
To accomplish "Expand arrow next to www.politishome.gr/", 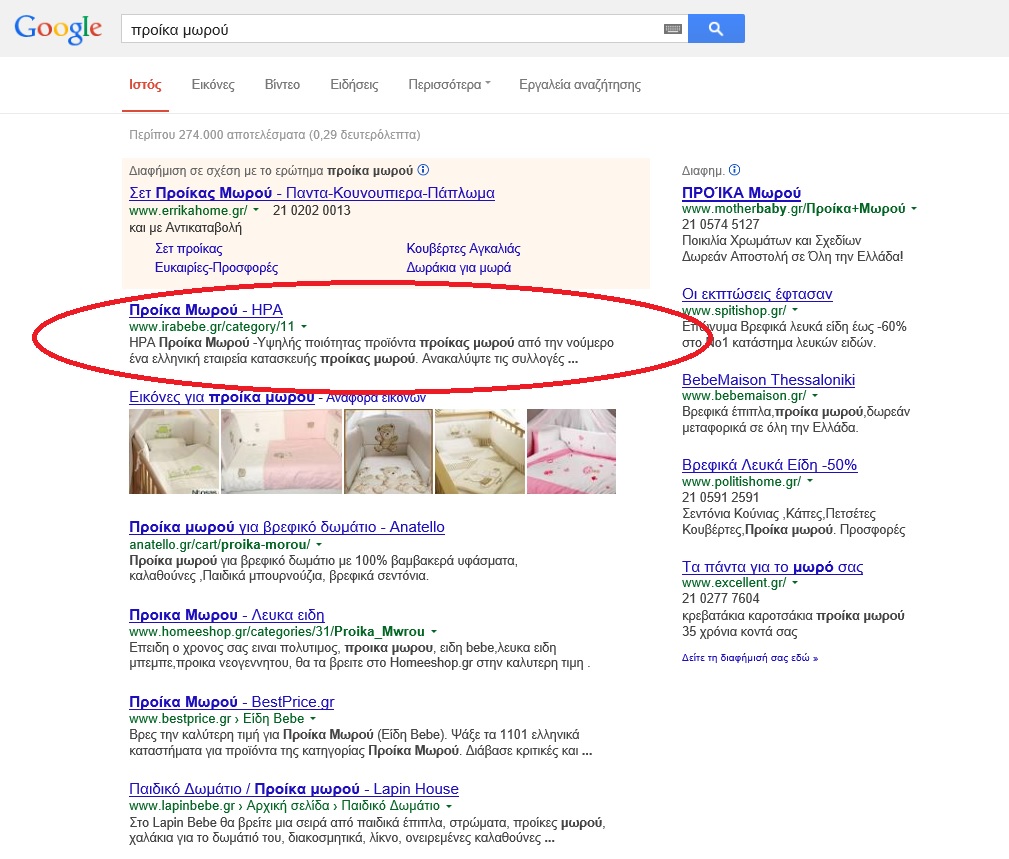I will pyautogui.click(x=810, y=481).
